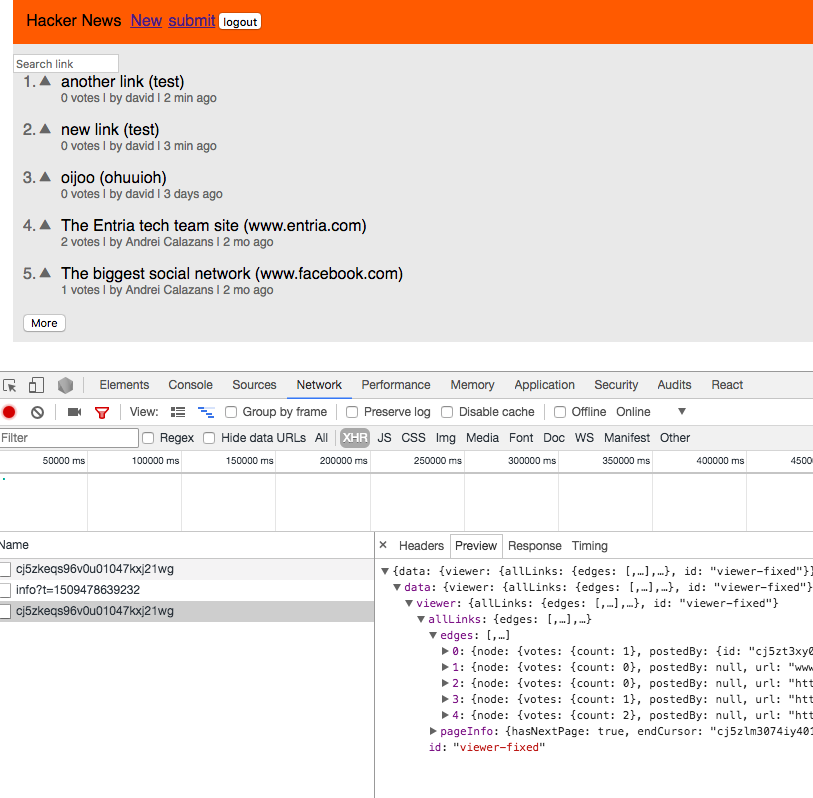Collapse the 'viewer' node

pos(409,604)
